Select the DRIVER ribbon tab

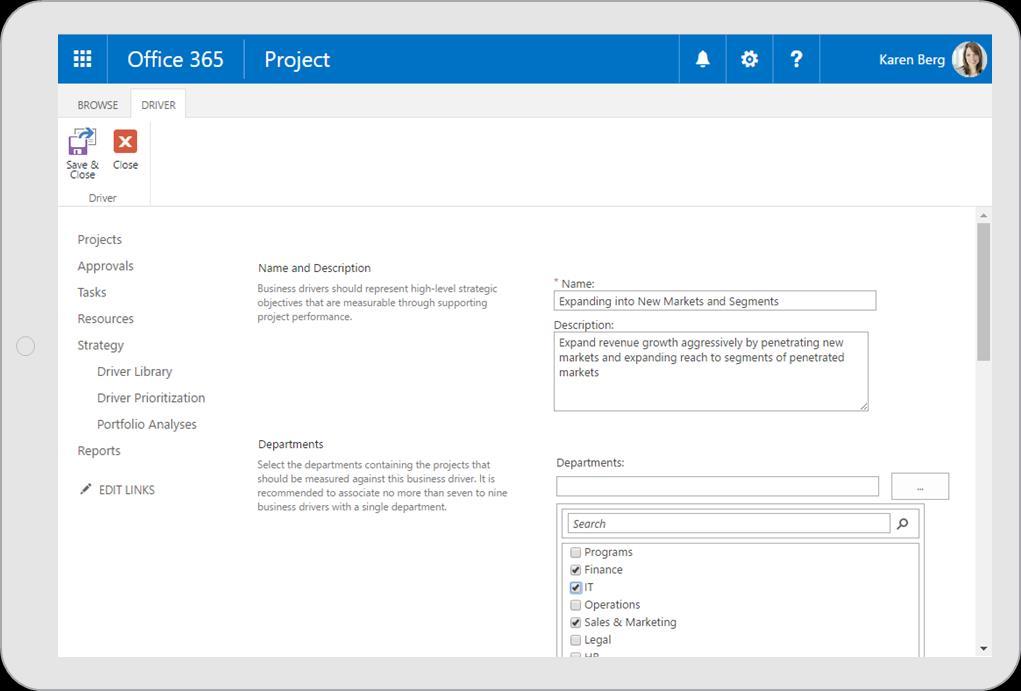158,105
